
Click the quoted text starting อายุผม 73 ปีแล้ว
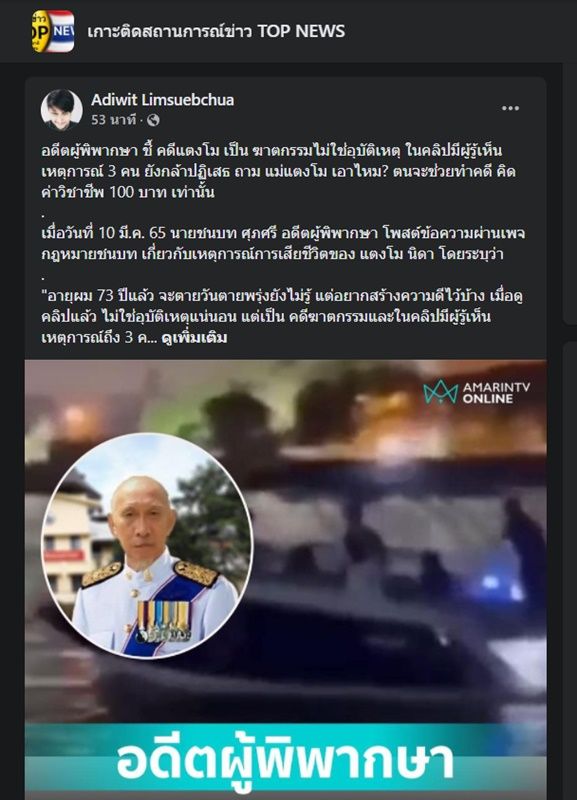(282, 316)
